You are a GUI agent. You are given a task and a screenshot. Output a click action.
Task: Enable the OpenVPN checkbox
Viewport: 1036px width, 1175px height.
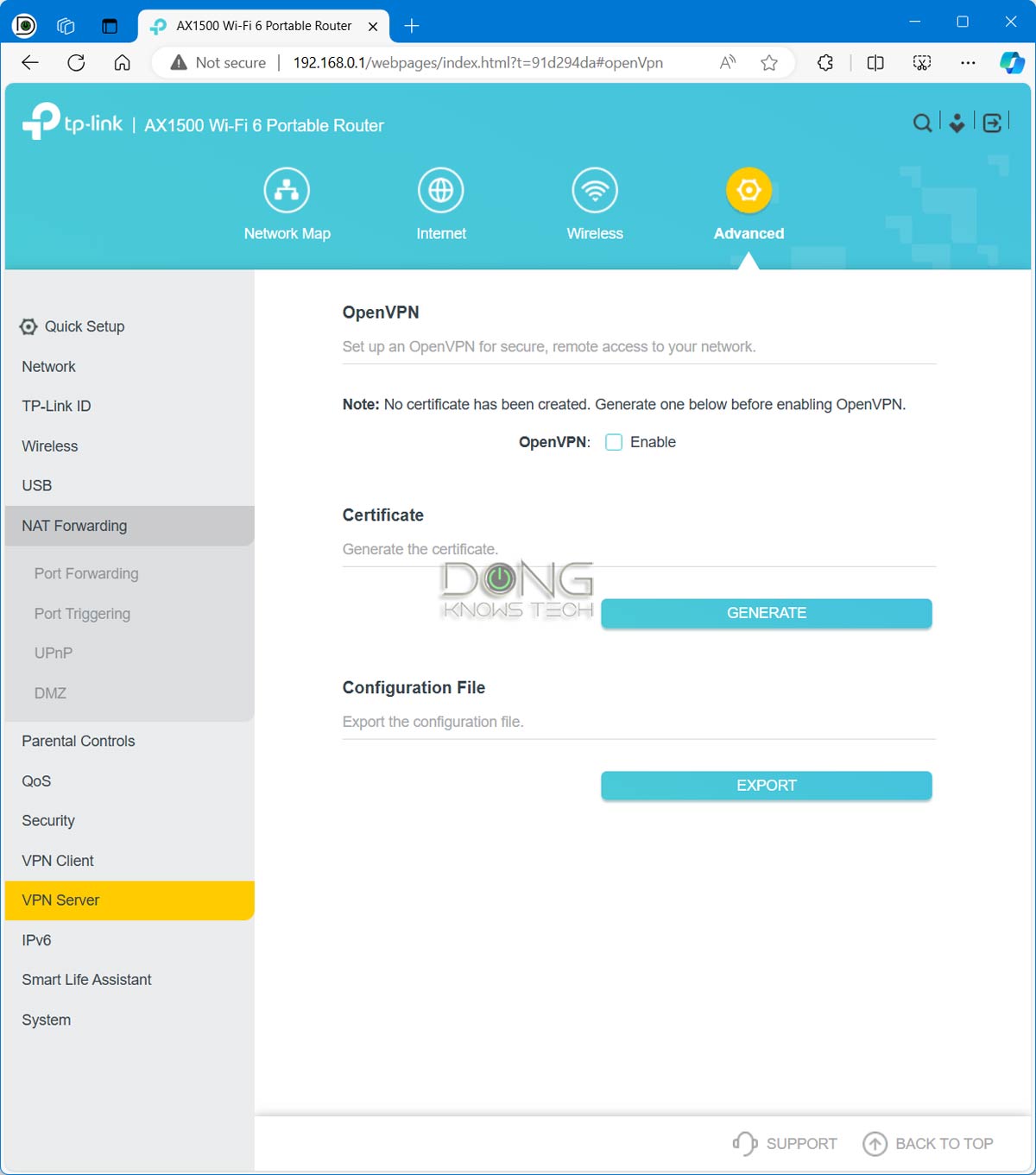(614, 442)
